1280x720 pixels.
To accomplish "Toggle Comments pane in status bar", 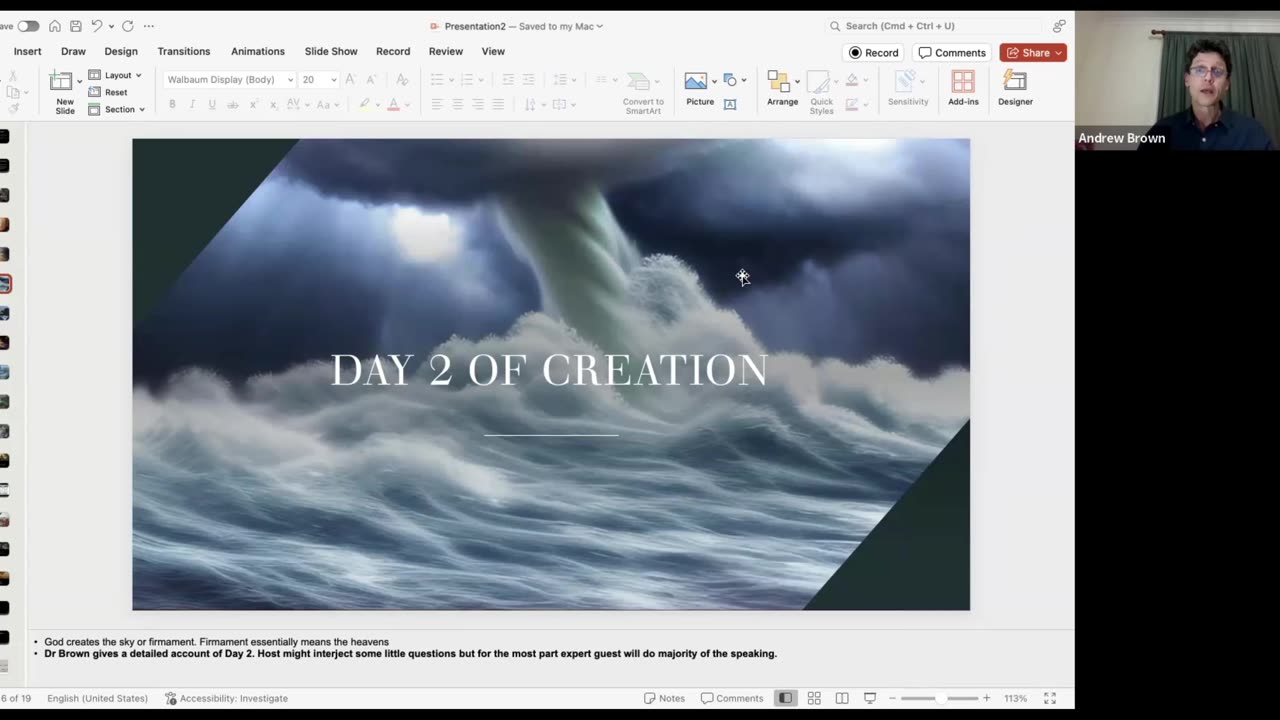I will tap(732, 698).
